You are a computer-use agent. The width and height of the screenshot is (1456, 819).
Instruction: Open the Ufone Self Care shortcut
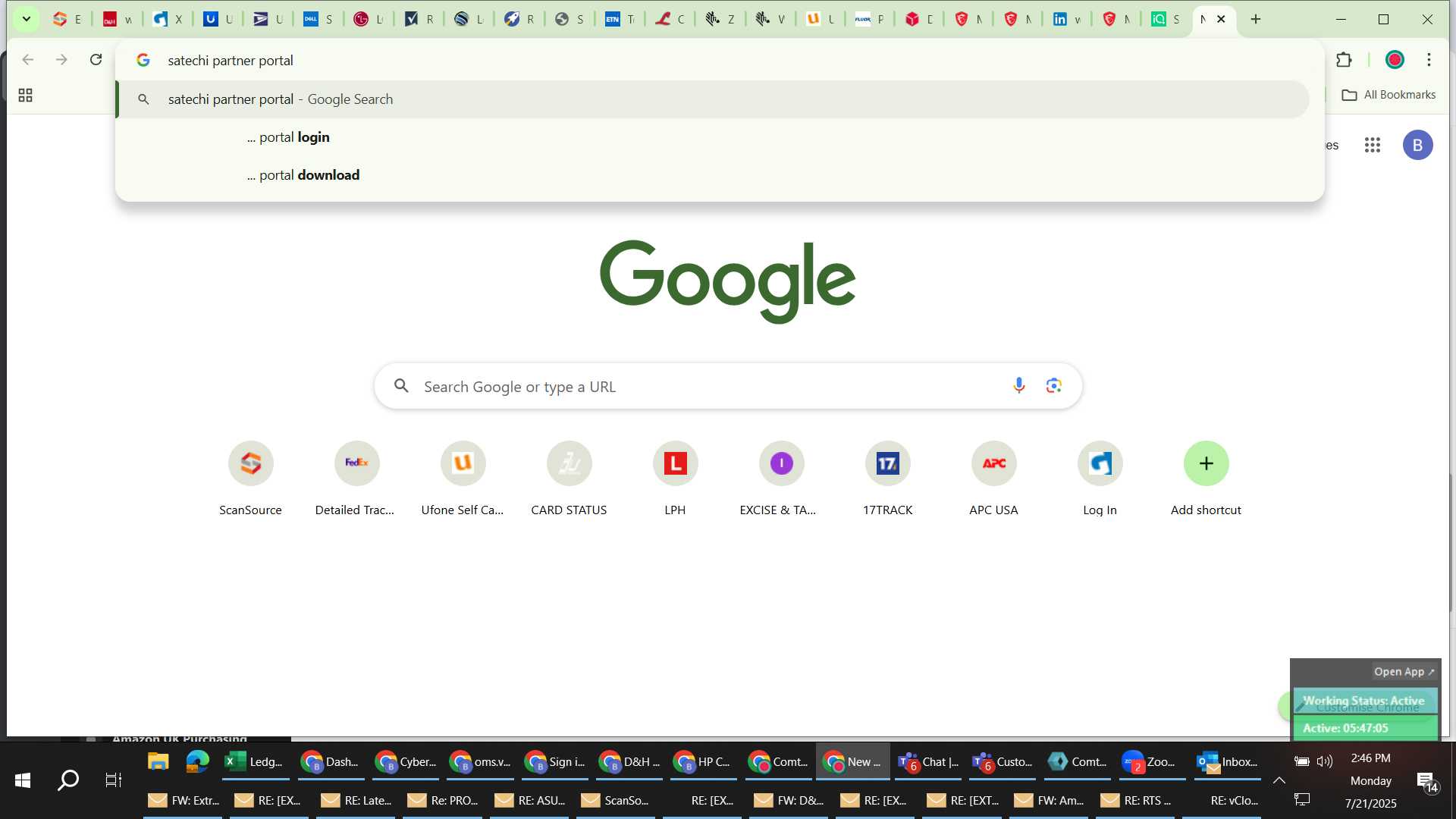(x=463, y=479)
